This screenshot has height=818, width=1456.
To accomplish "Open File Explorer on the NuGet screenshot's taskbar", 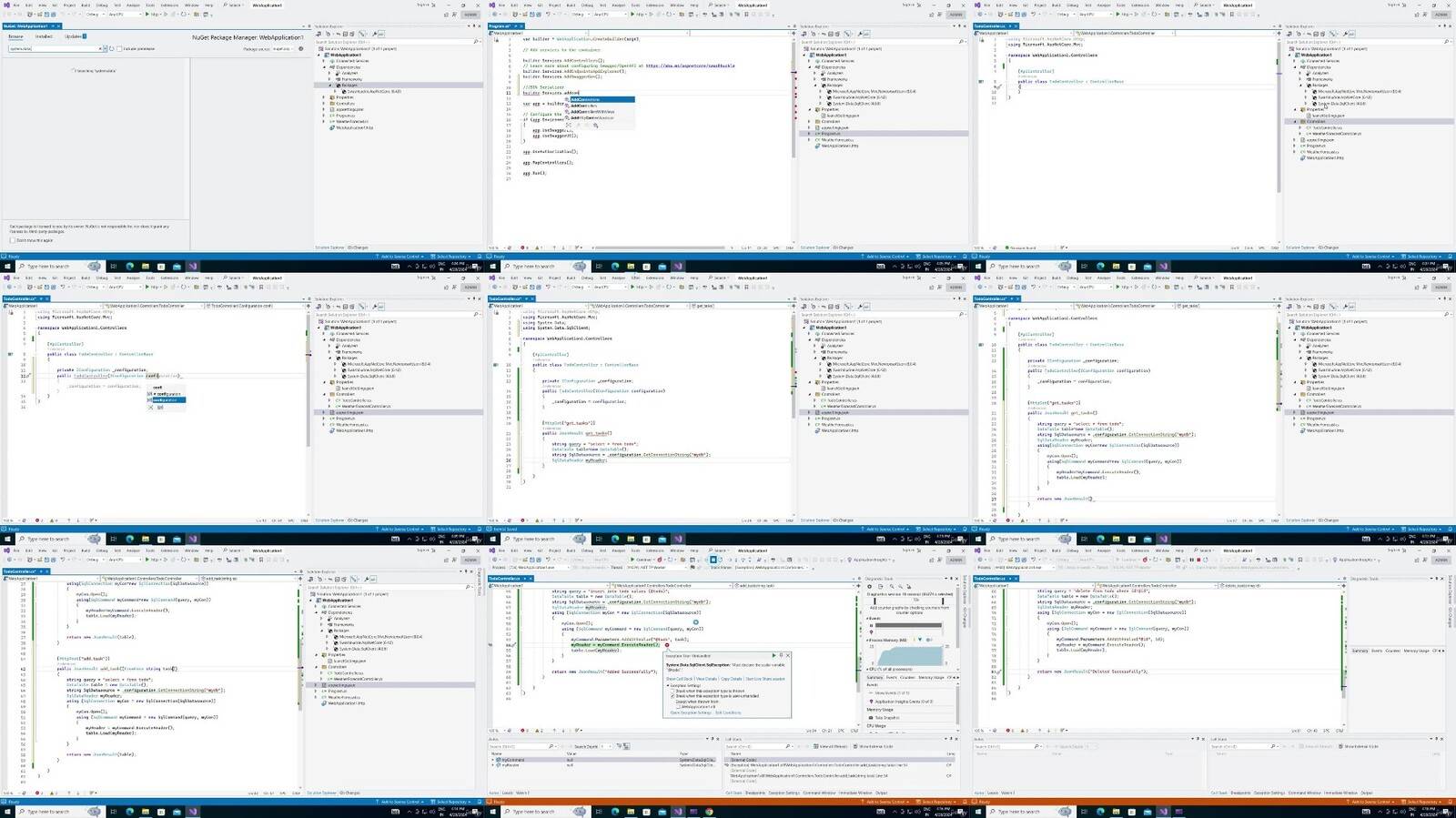I will click(146, 267).
